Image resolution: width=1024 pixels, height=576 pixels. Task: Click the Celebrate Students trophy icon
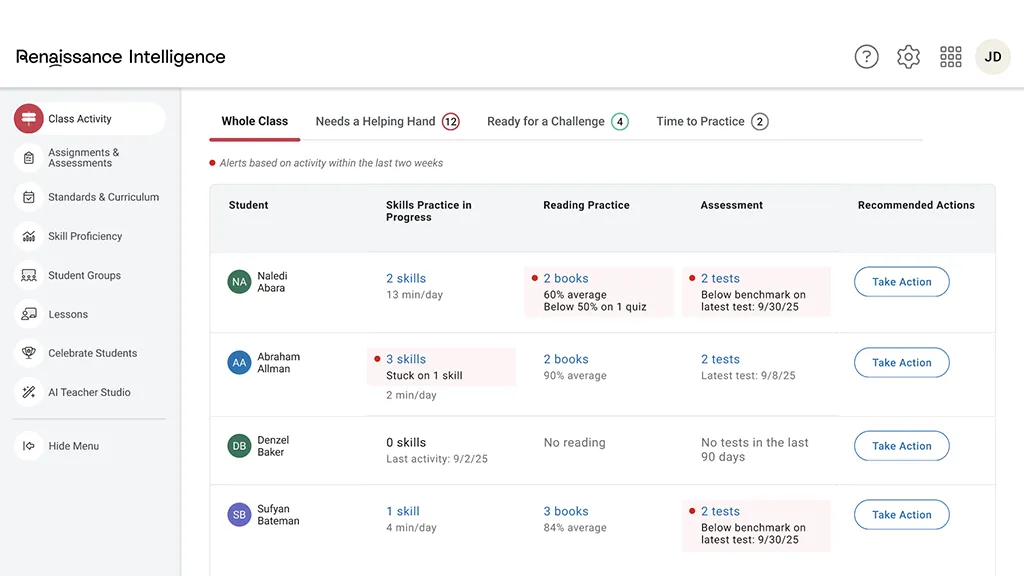pos(29,353)
